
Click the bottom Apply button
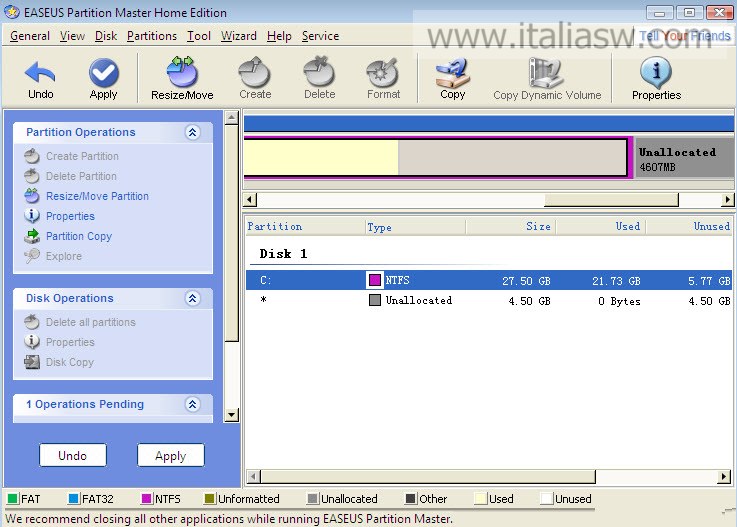tap(171, 455)
